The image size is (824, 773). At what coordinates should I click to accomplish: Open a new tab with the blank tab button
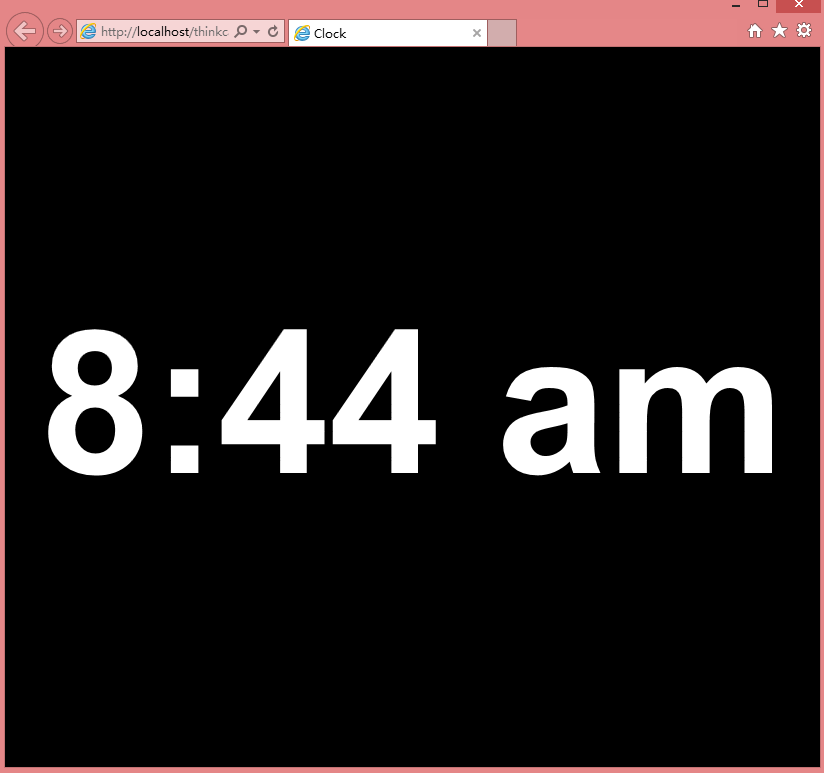502,33
